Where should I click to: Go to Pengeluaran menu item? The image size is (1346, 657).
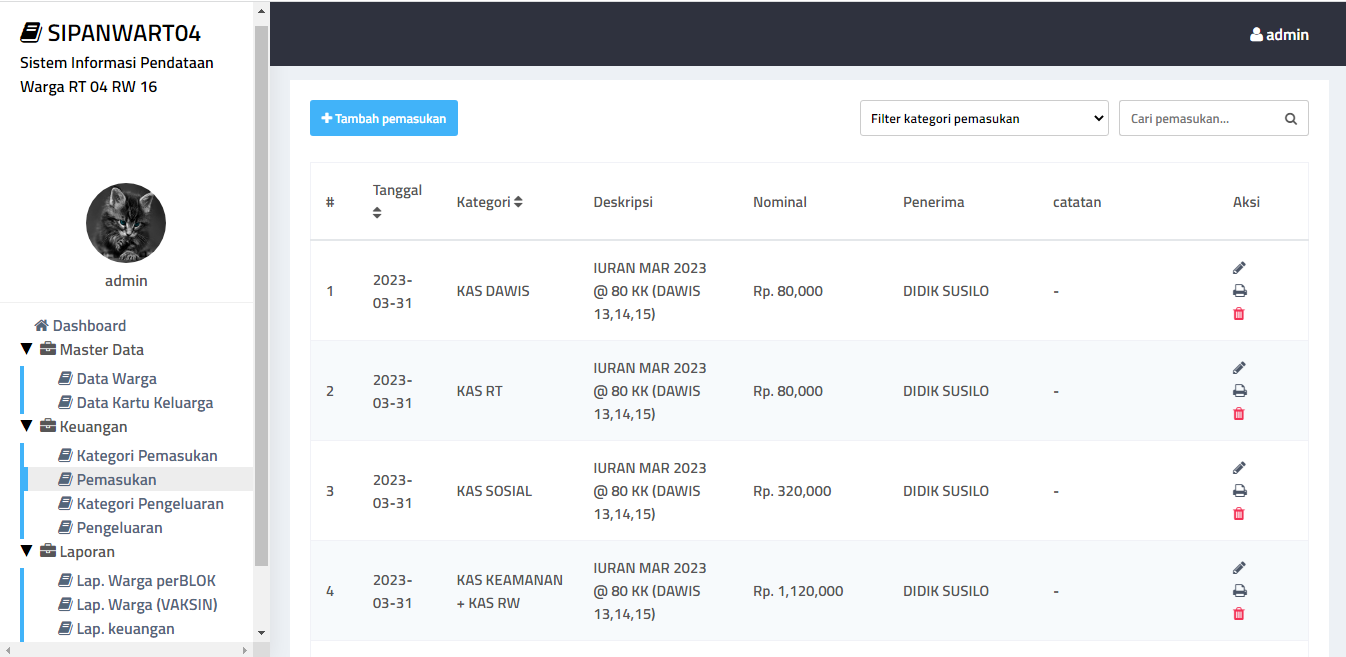click(119, 528)
